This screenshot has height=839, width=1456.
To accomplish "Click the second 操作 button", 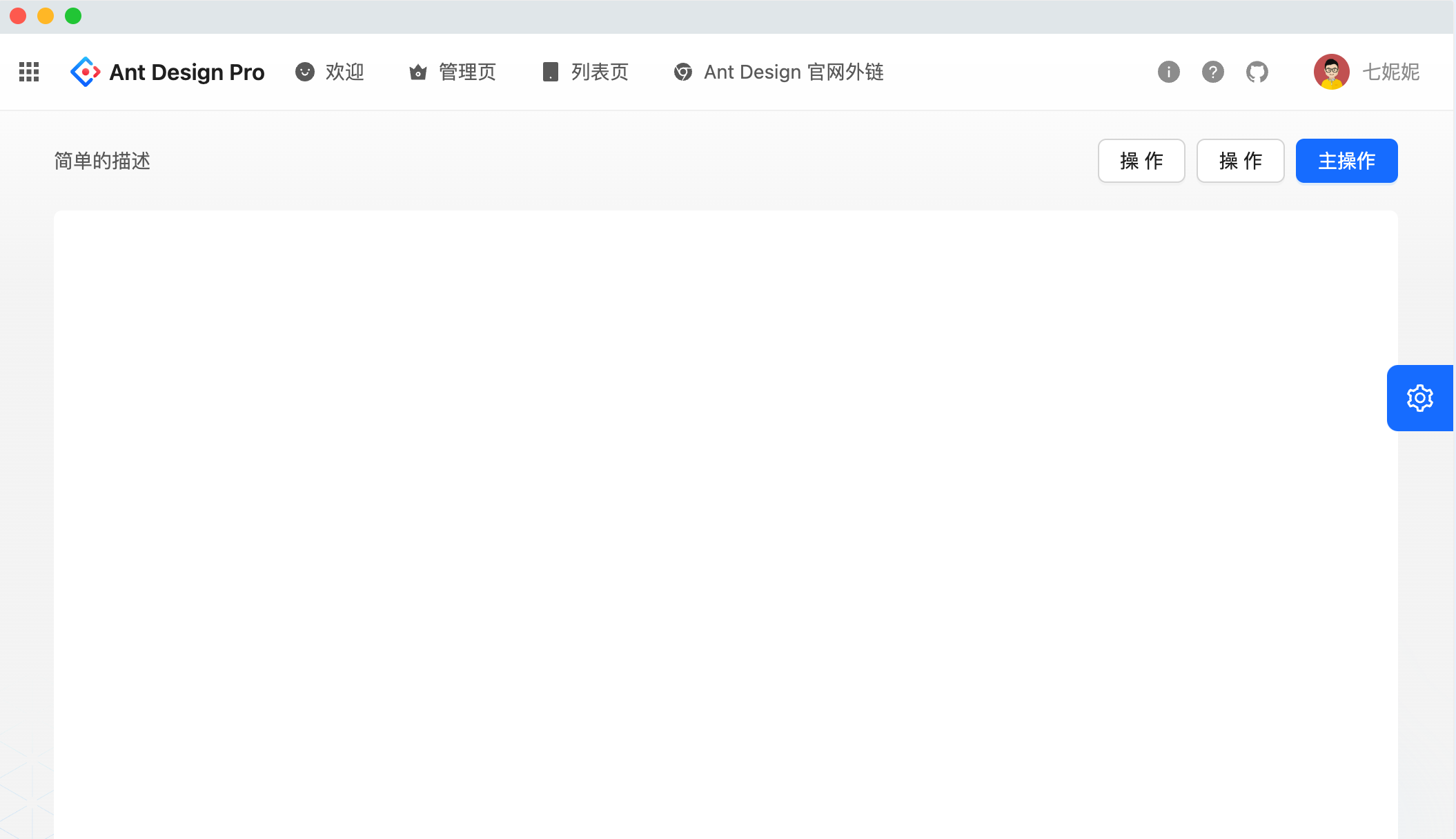I will click(x=1241, y=161).
